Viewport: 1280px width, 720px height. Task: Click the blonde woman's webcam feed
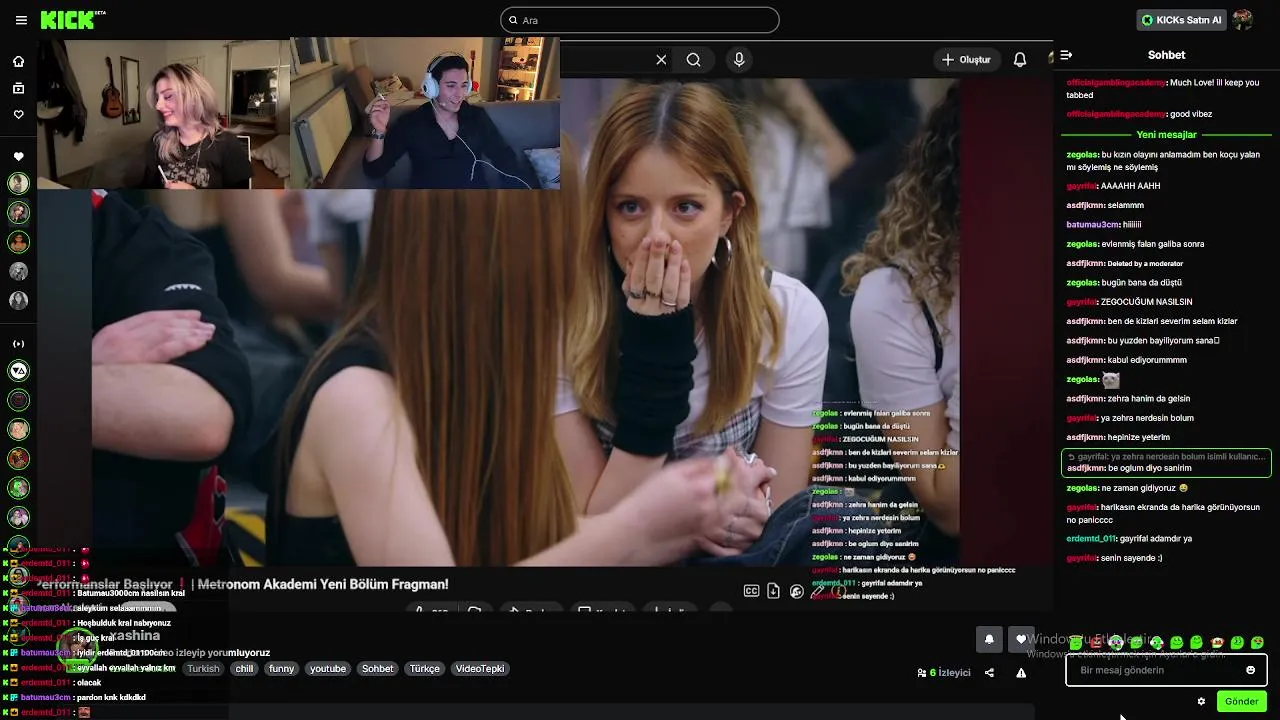(x=163, y=113)
